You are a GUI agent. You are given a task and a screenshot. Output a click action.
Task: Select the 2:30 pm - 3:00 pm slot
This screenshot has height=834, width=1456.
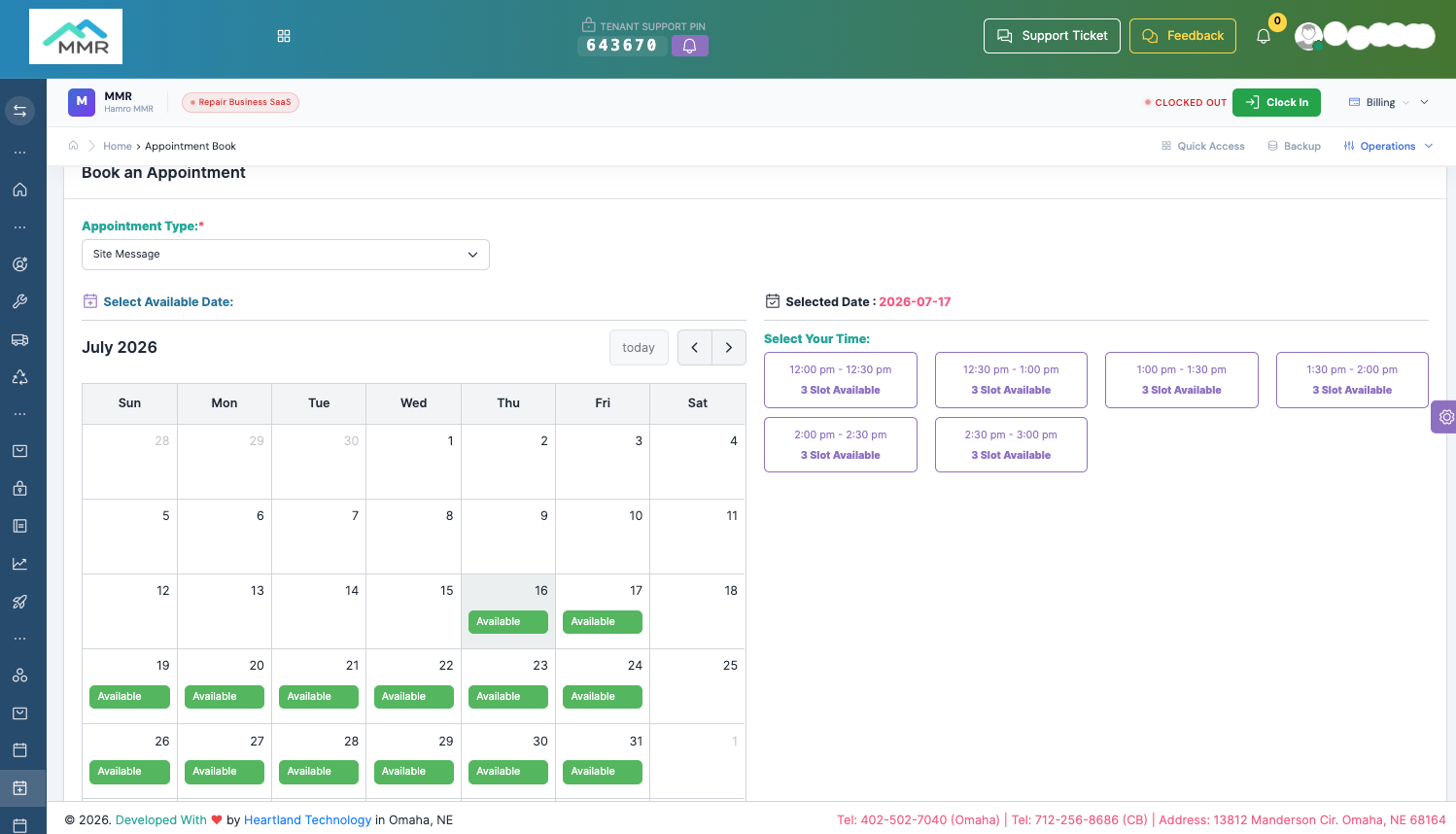pos(1011,445)
